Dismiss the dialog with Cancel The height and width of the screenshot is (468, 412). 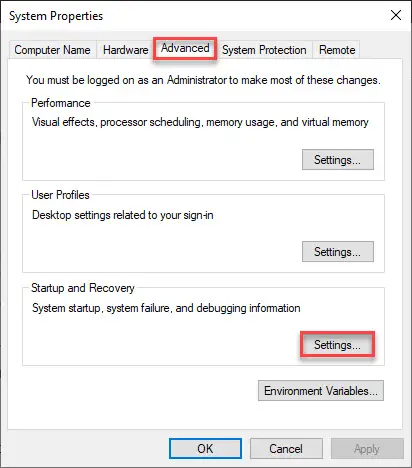tap(286, 449)
